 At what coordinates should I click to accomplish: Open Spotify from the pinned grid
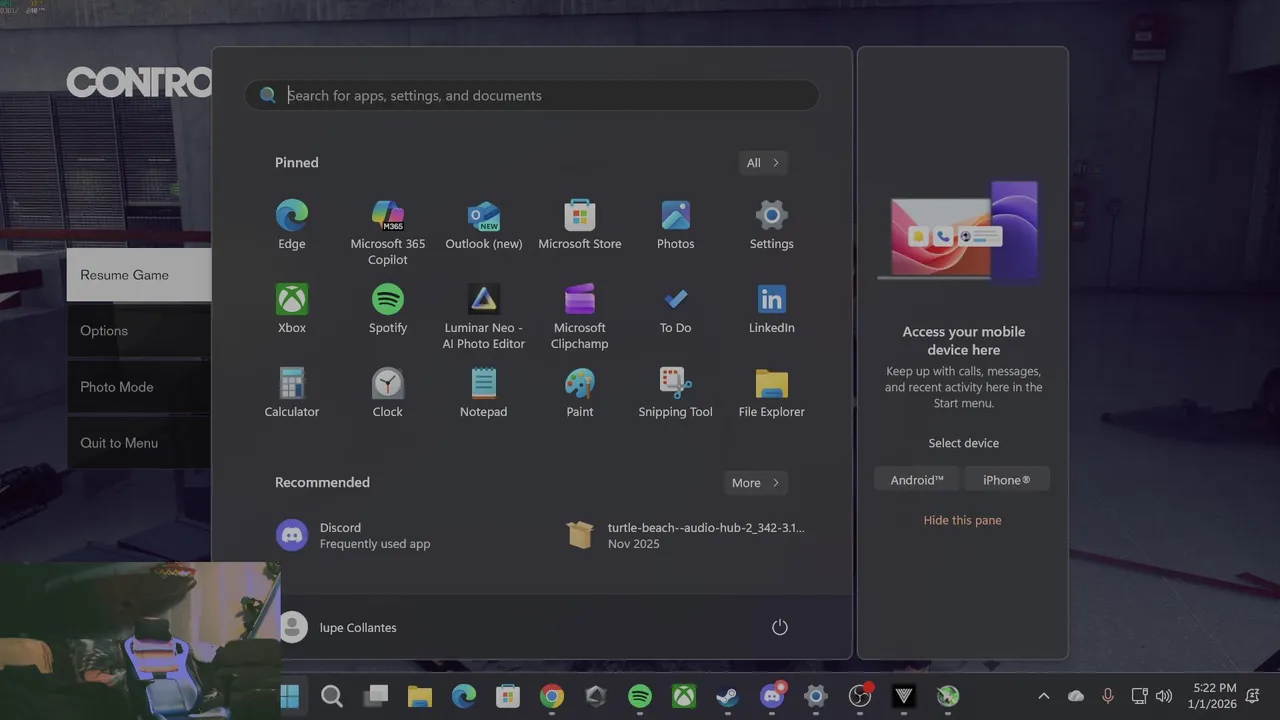388,309
